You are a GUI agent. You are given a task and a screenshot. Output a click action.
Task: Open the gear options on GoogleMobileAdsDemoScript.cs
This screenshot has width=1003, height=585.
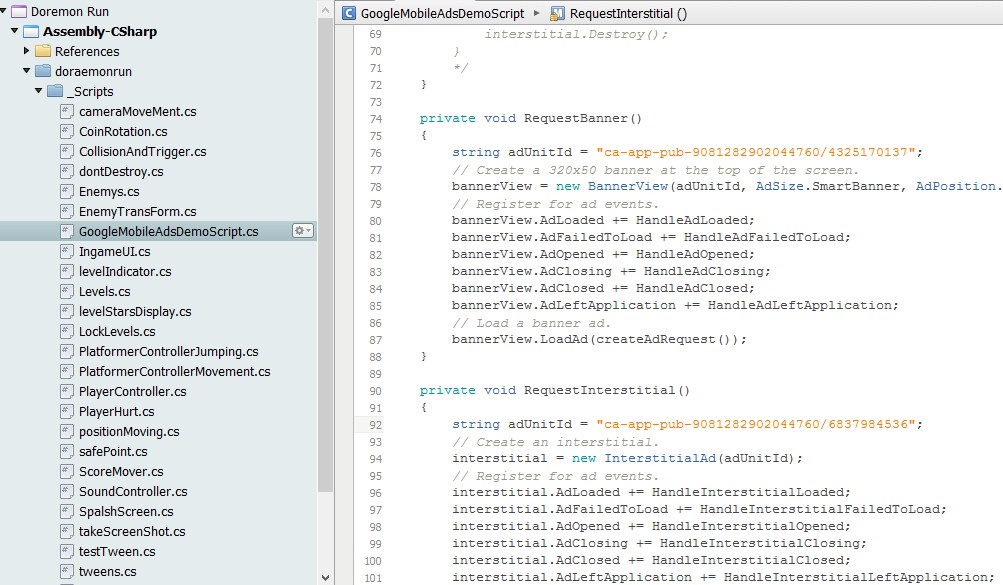click(302, 231)
